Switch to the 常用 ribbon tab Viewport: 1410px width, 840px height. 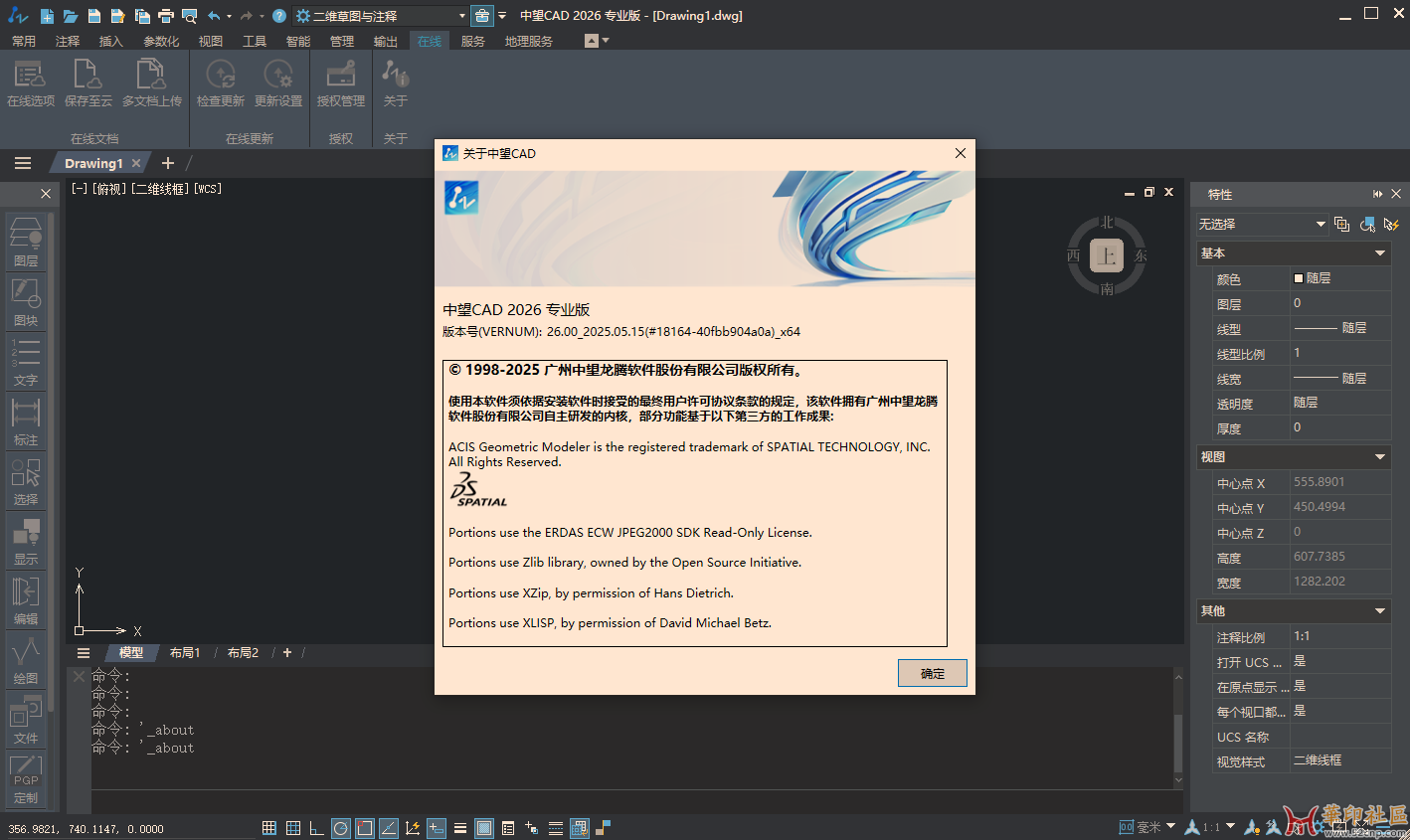pos(24,41)
